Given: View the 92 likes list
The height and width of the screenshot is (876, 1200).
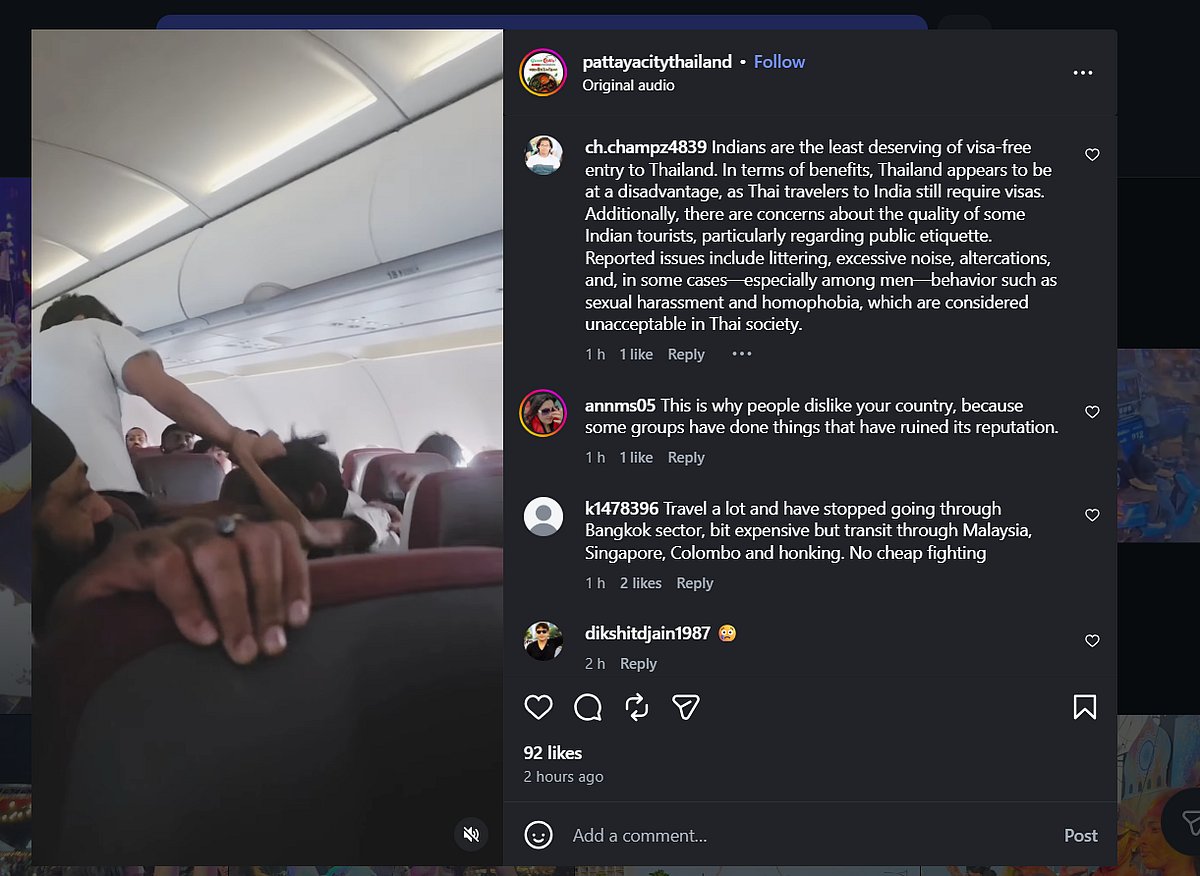Looking at the screenshot, I should tap(553, 753).
